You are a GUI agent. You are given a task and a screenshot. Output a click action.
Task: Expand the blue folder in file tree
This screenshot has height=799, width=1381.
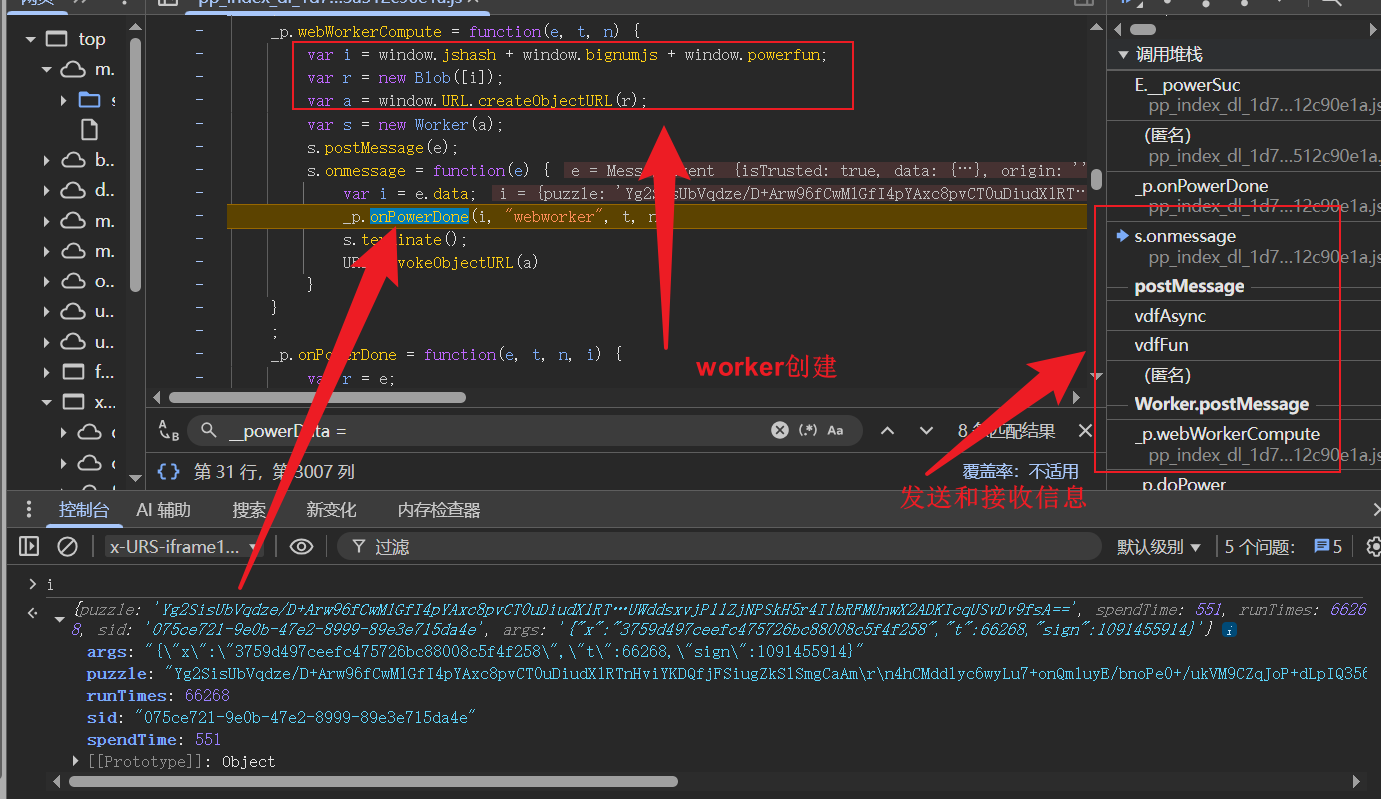(x=64, y=100)
